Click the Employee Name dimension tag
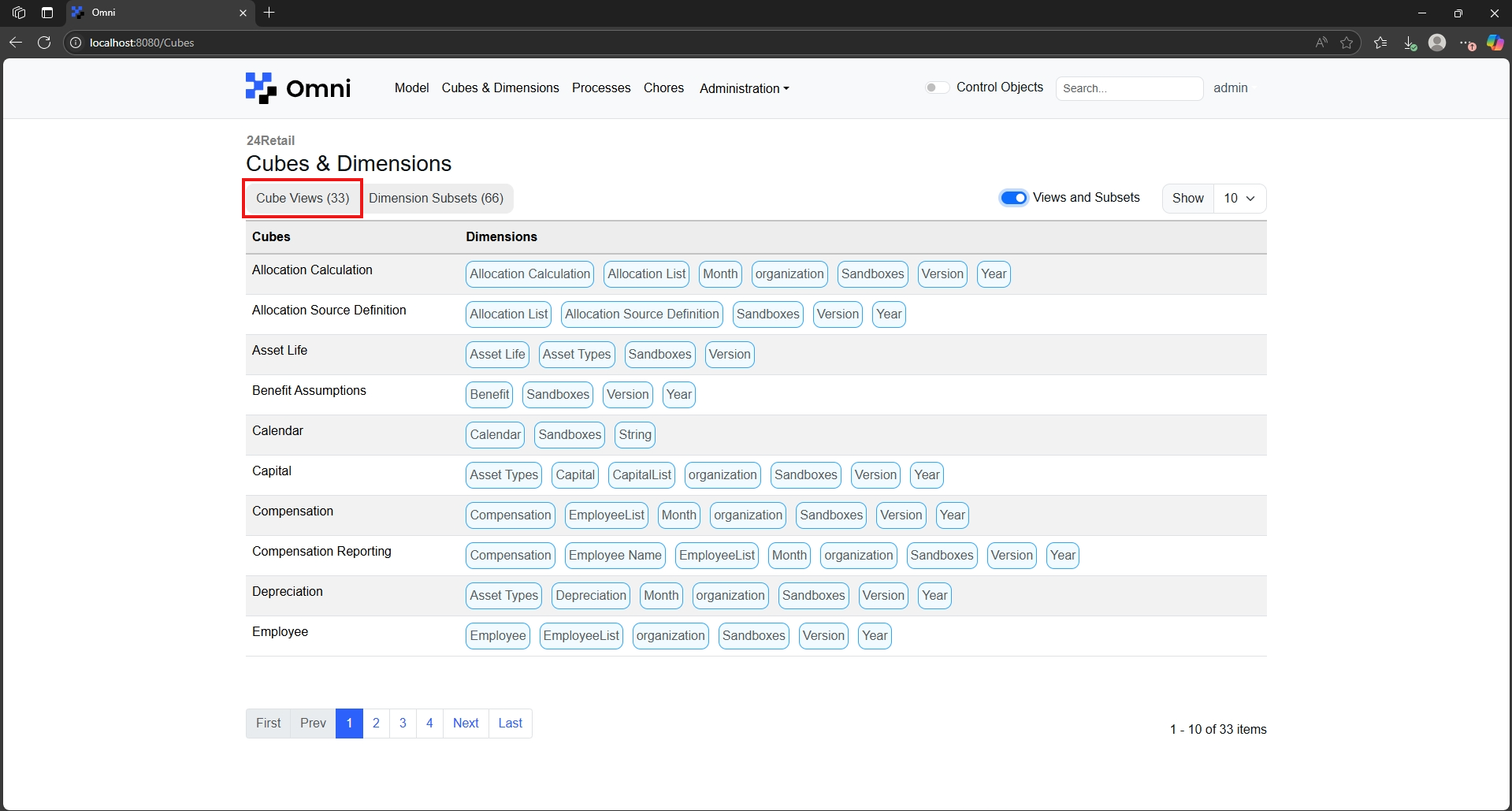 (x=615, y=556)
